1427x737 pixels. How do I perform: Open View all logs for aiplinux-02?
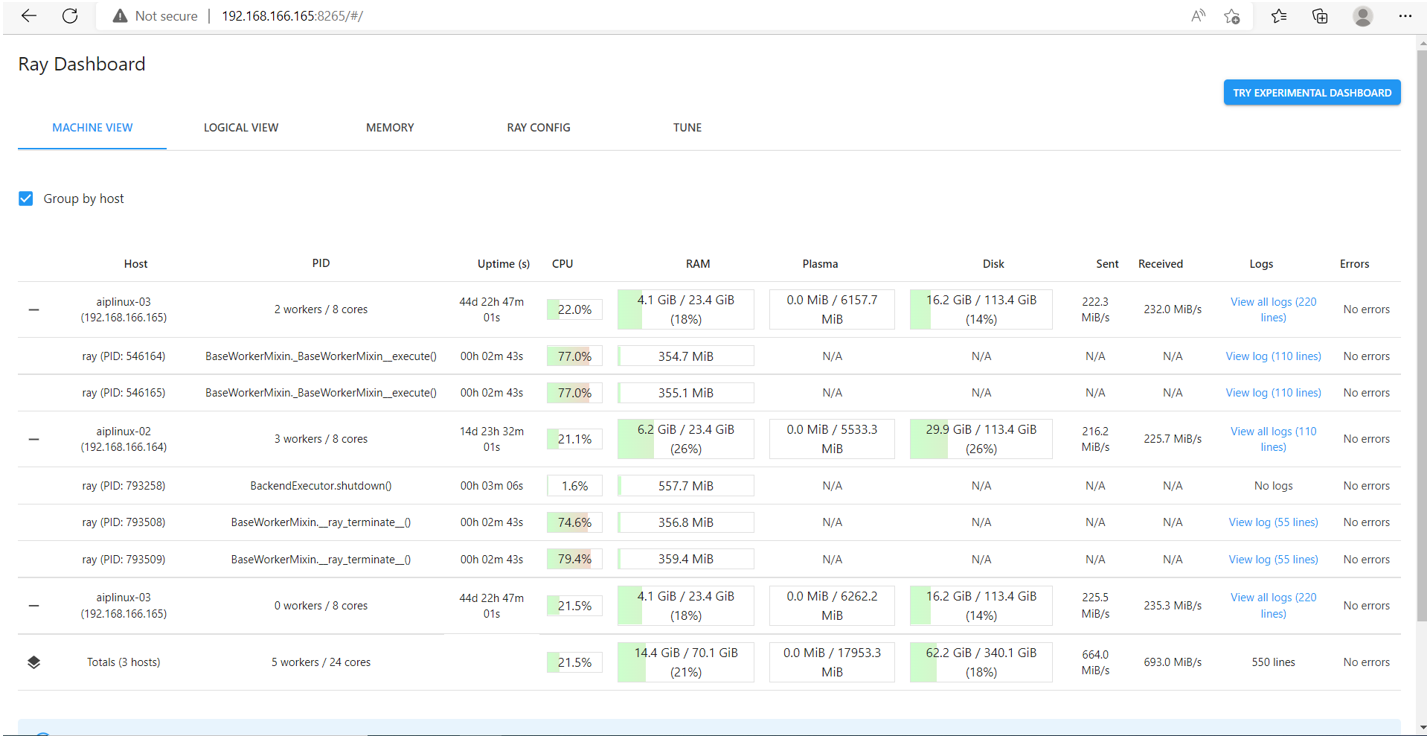coord(1272,439)
